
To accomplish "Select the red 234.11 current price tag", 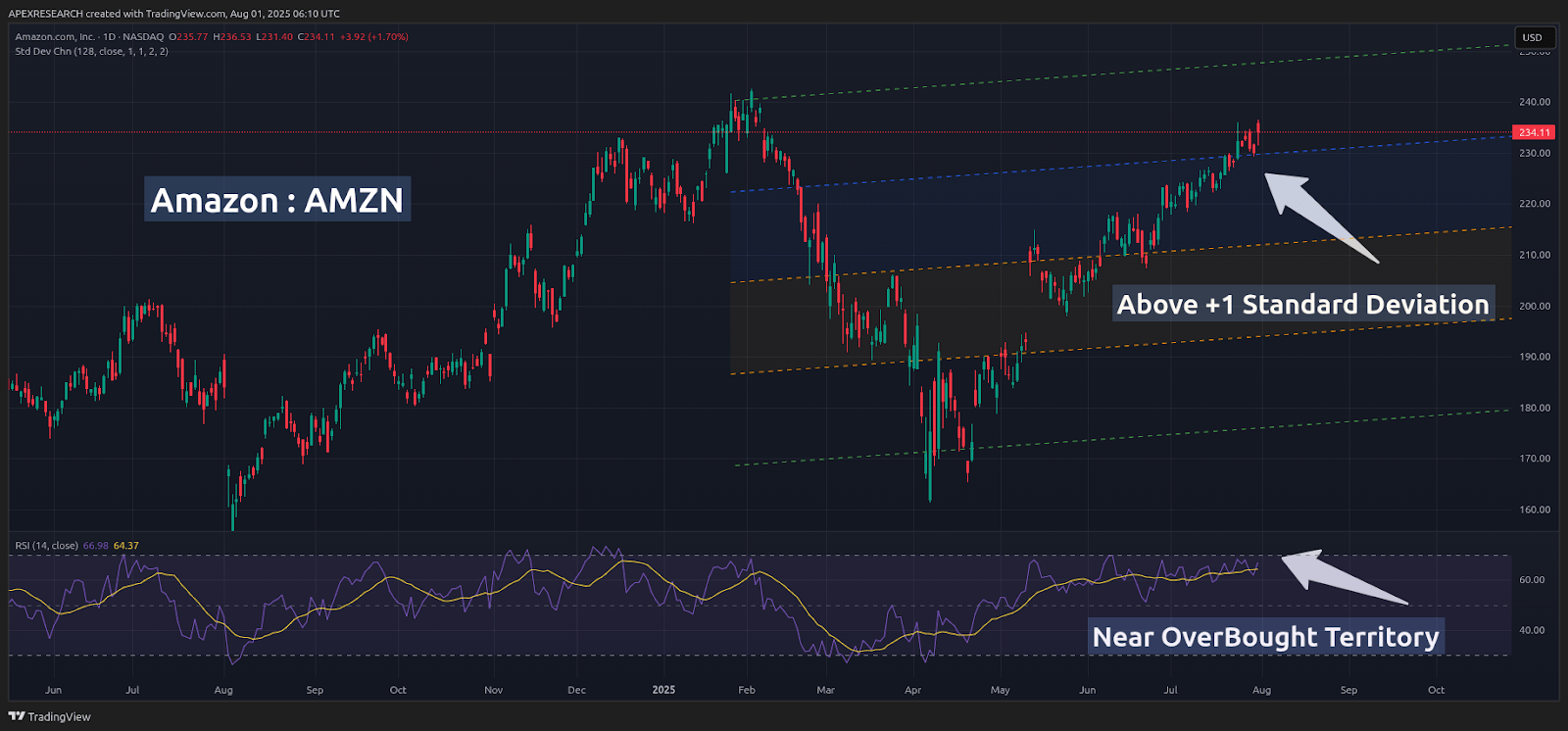I will [1535, 132].
